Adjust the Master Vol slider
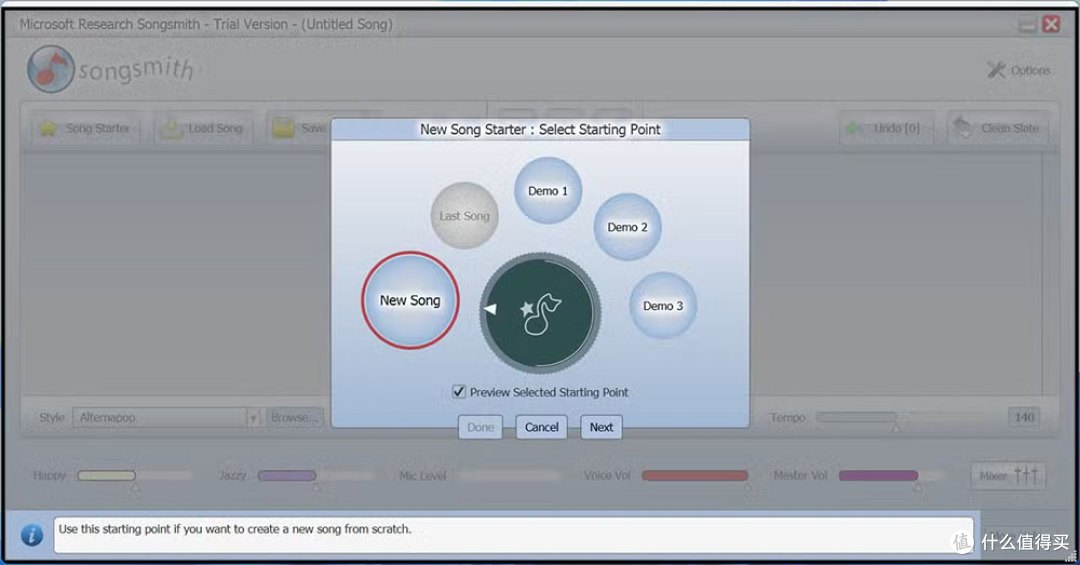The width and height of the screenshot is (1080, 565). 891,475
